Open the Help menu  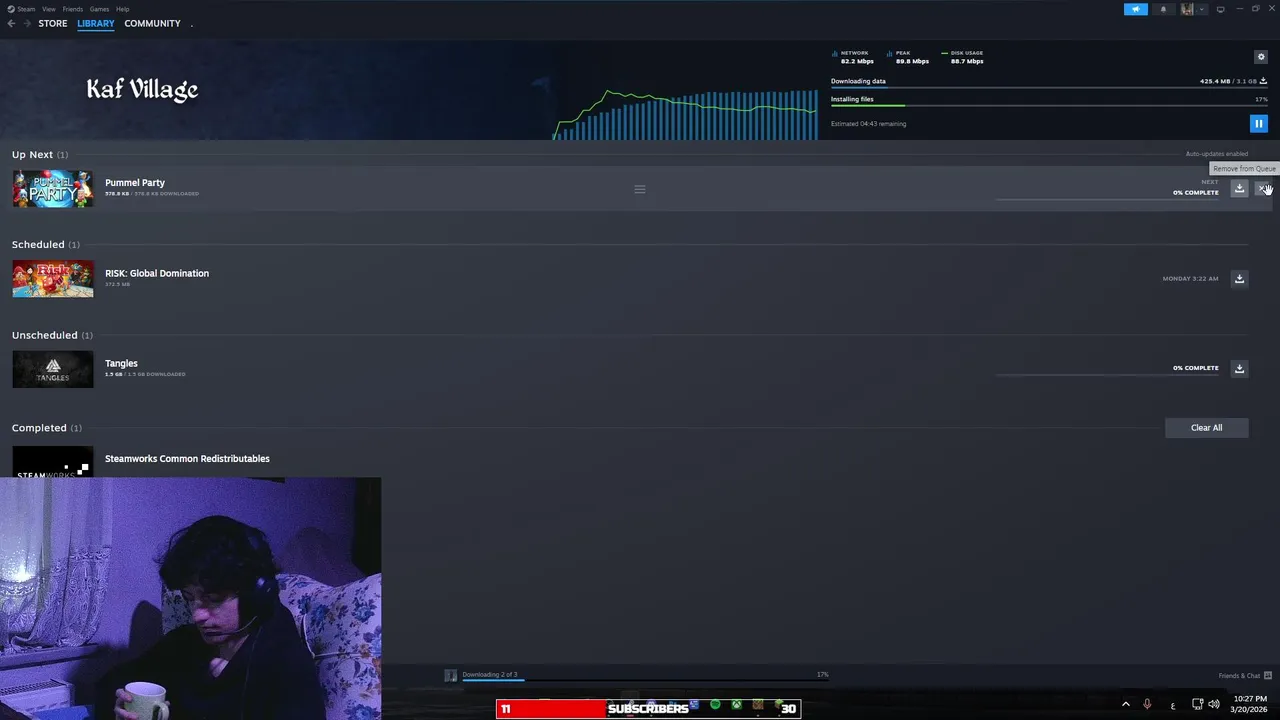(122, 9)
